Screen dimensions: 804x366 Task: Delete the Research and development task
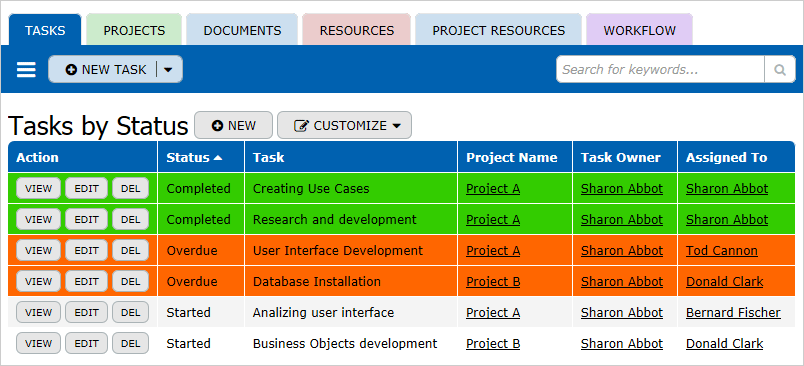coord(131,219)
